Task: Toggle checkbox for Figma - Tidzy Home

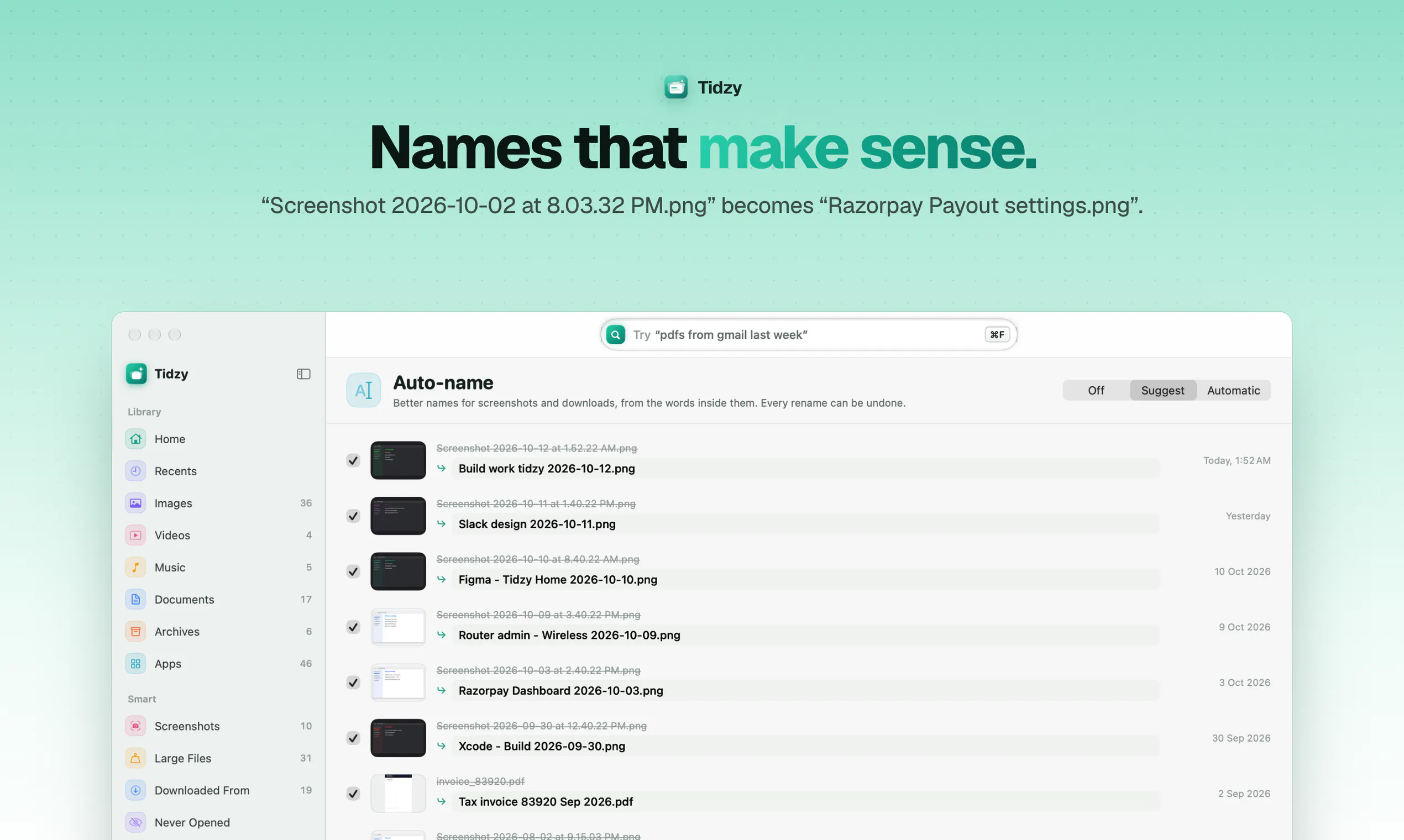Action: [353, 571]
